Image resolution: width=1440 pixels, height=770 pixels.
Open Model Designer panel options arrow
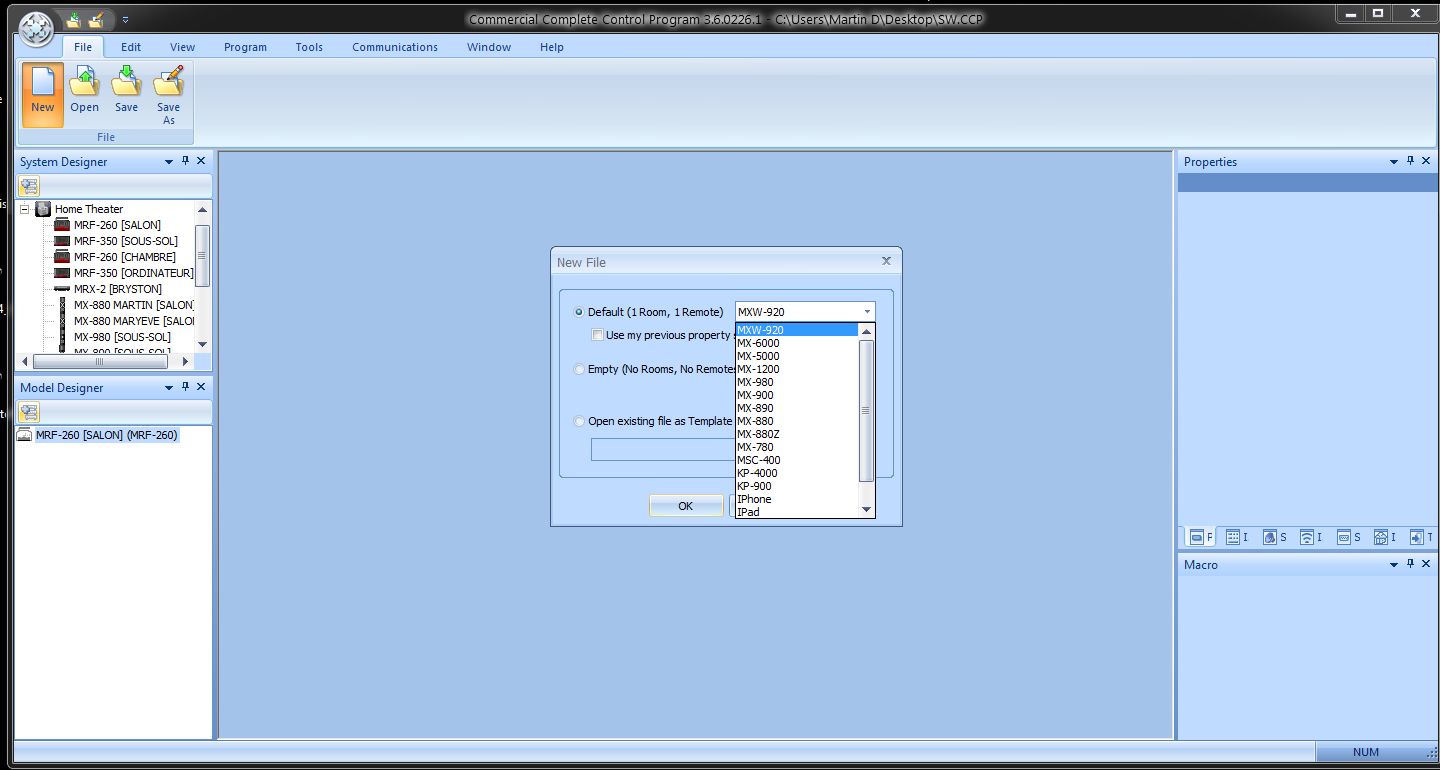click(168, 387)
